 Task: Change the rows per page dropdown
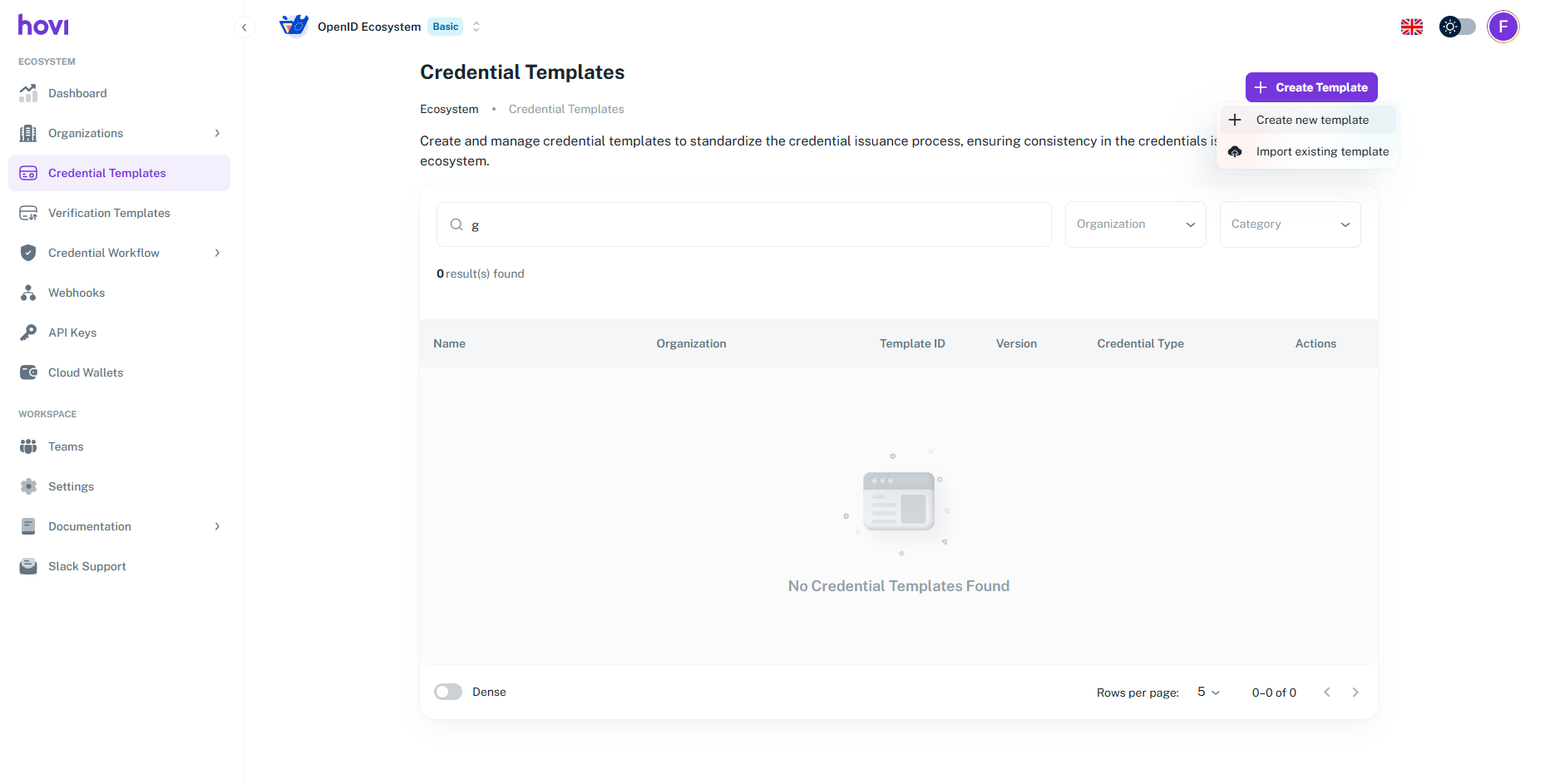(x=1208, y=693)
